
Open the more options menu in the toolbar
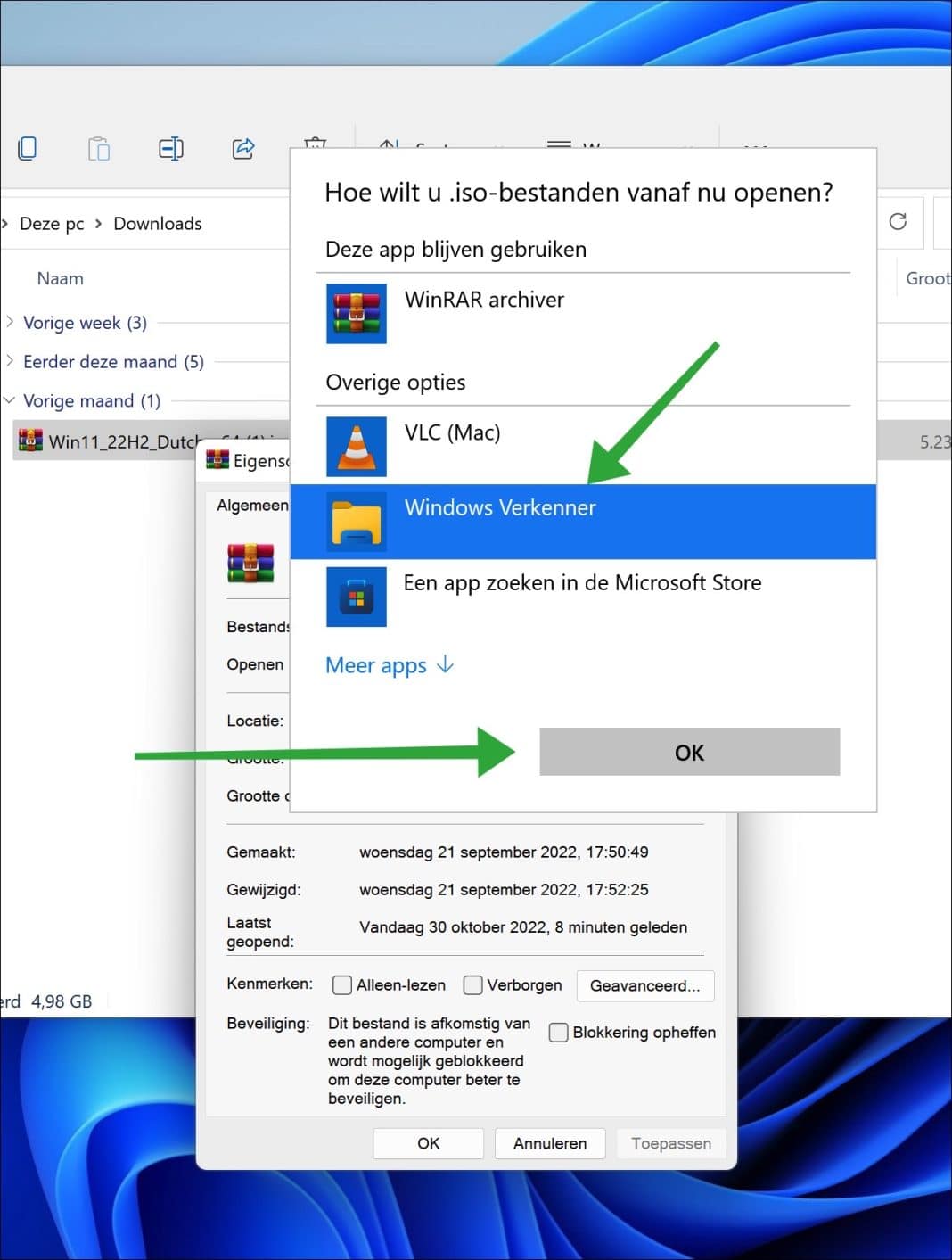click(x=755, y=148)
